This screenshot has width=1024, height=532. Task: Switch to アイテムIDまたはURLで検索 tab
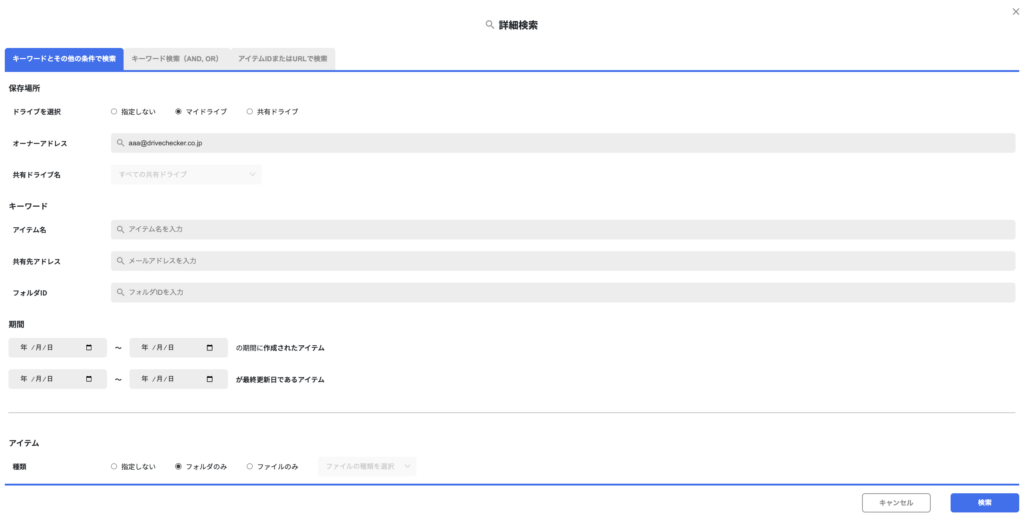click(x=283, y=59)
